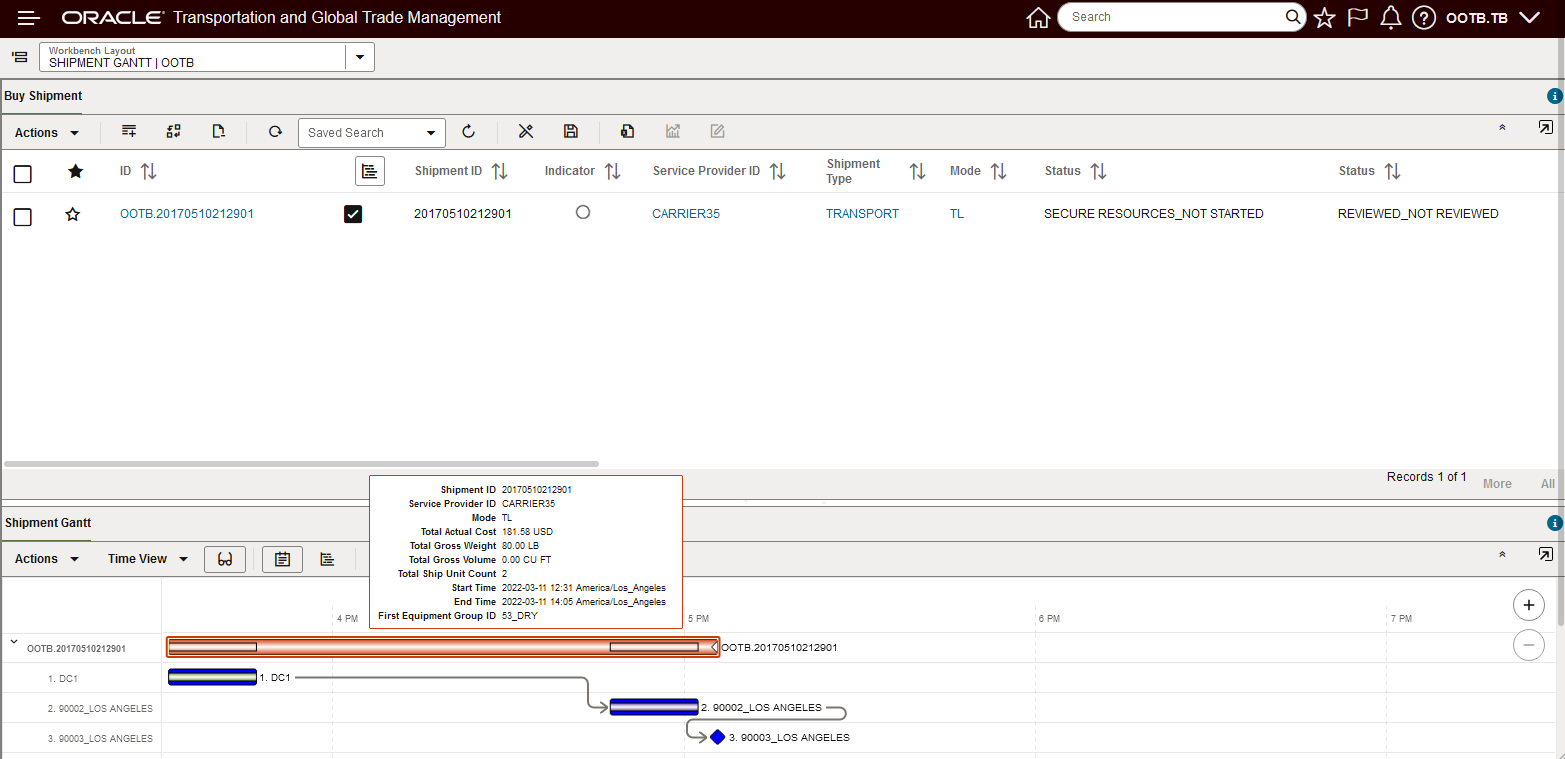Image resolution: width=1565 pixels, height=759 pixels.
Task: Click the copy document icon in Buy Shipment toolbar
Action: pyautogui.click(x=627, y=131)
